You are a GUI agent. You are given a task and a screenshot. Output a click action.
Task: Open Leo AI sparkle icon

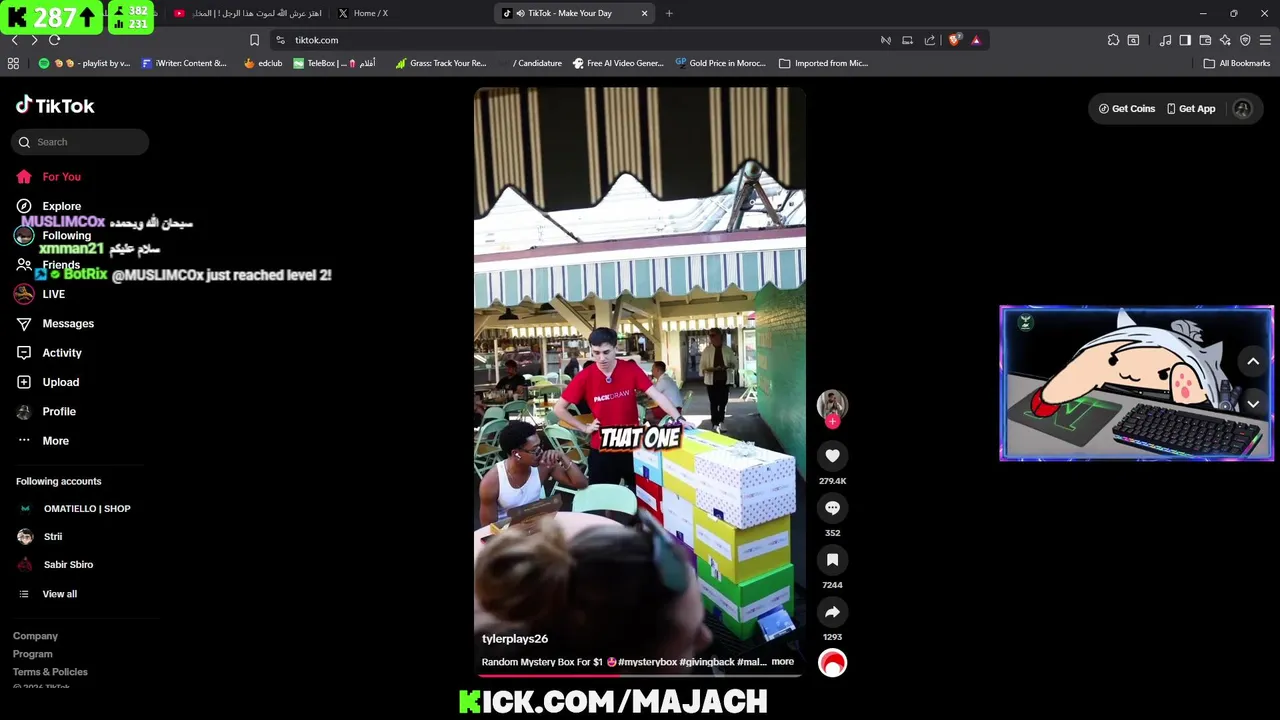click(x=1225, y=40)
